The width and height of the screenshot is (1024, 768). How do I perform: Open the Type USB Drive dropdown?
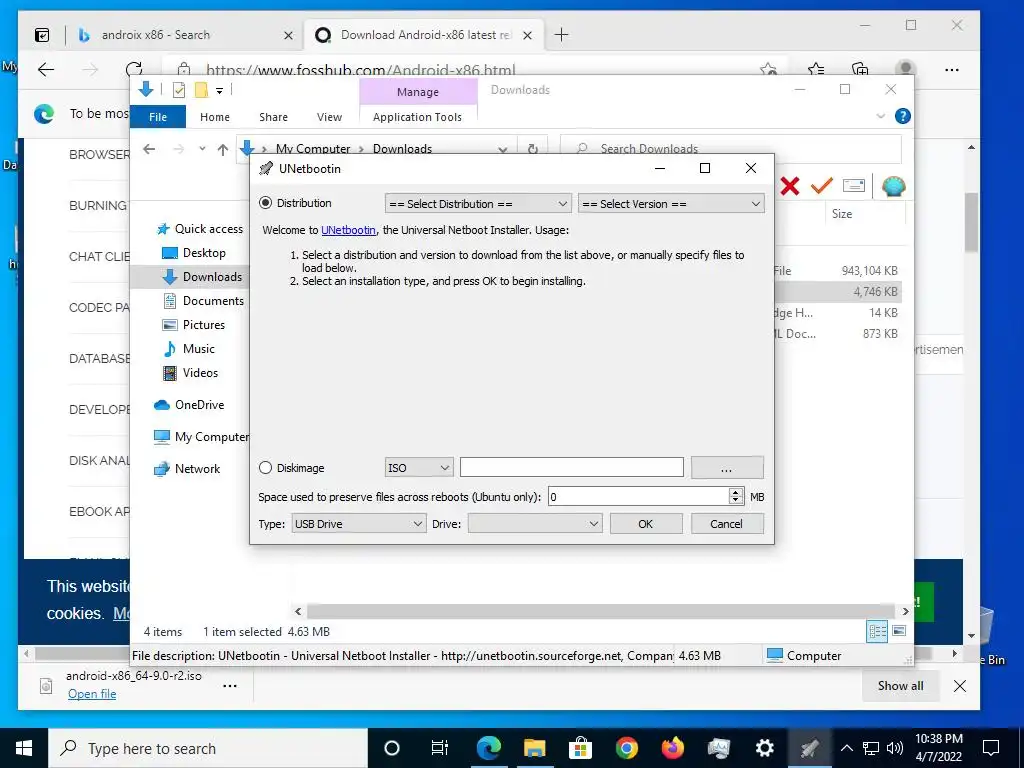(x=359, y=524)
